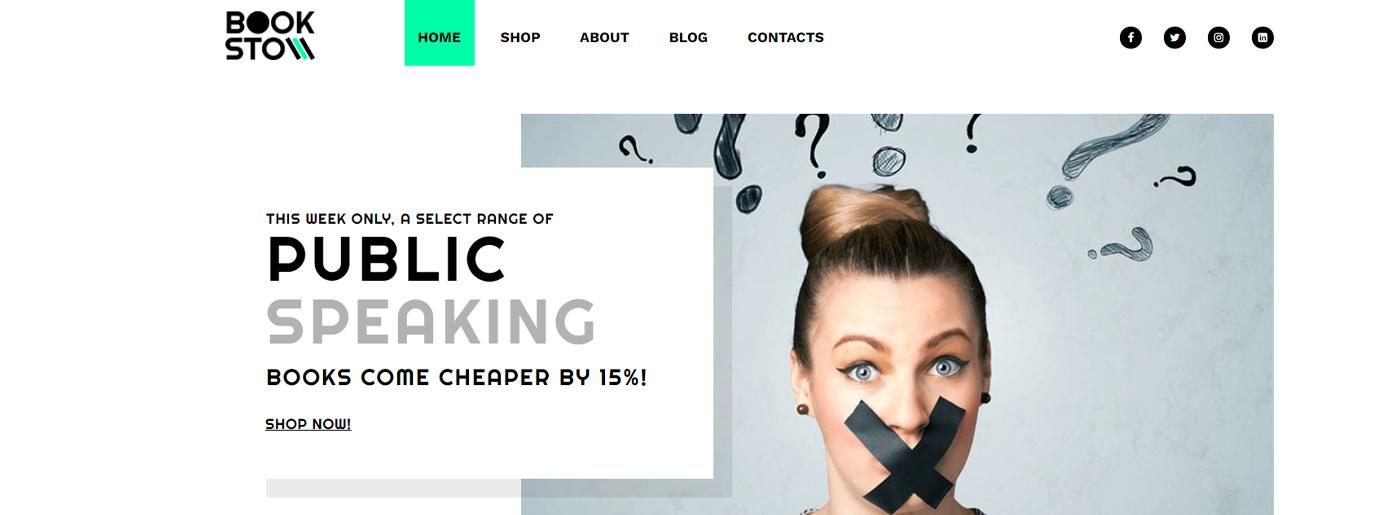
Task: Click the gray SPEAKING headline
Action: 431,321
